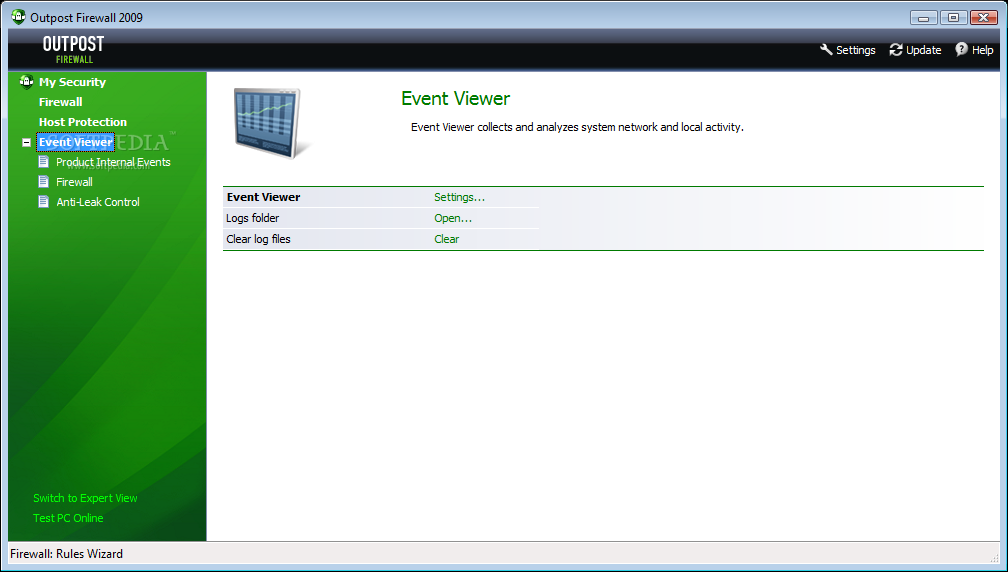
Task: Click the title bar application icon
Action: [x=19, y=17]
